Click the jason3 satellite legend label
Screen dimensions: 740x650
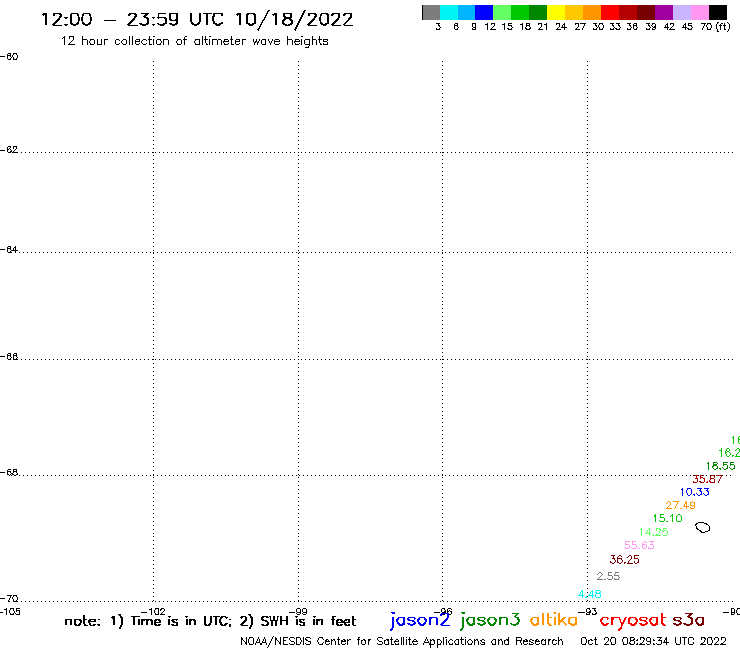click(490, 621)
